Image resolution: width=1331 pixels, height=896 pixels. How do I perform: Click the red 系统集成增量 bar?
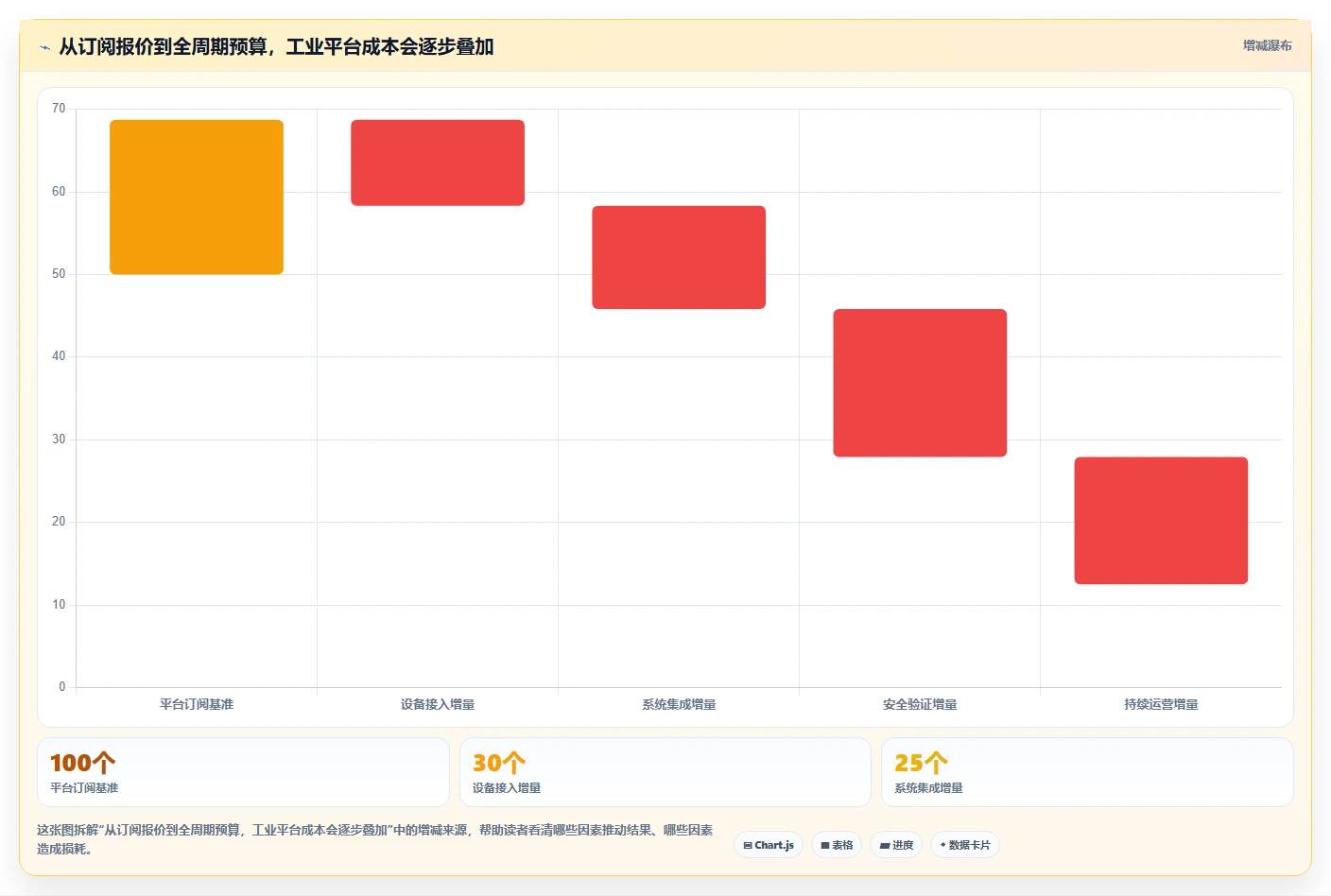click(x=679, y=257)
